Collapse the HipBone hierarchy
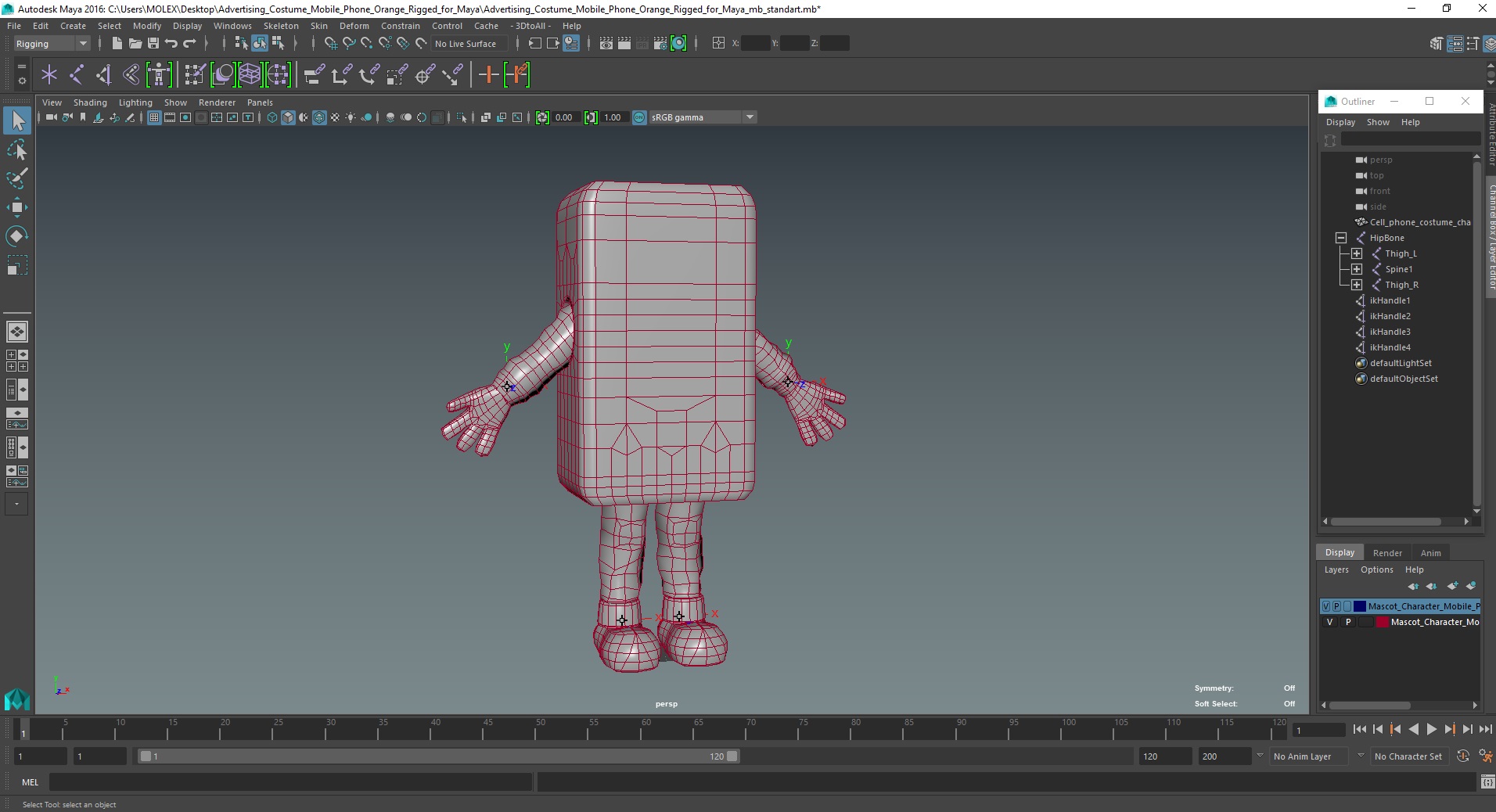The width and height of the screenshot is (1496, 812). tap(1341, 238)
